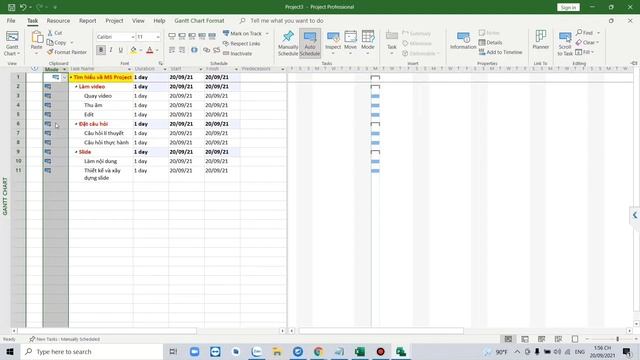Activate the Format Painter tool
The width and height of the screenshot is (640, 360).
tap(67, 52)
